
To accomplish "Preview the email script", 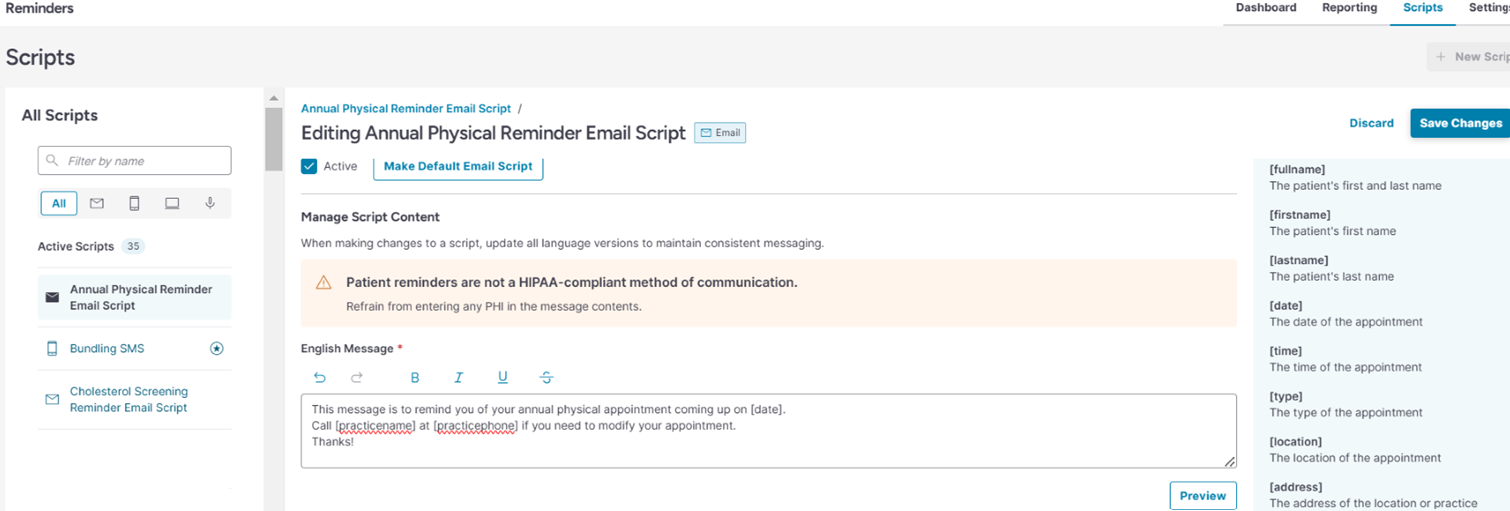I will 1202,496.
